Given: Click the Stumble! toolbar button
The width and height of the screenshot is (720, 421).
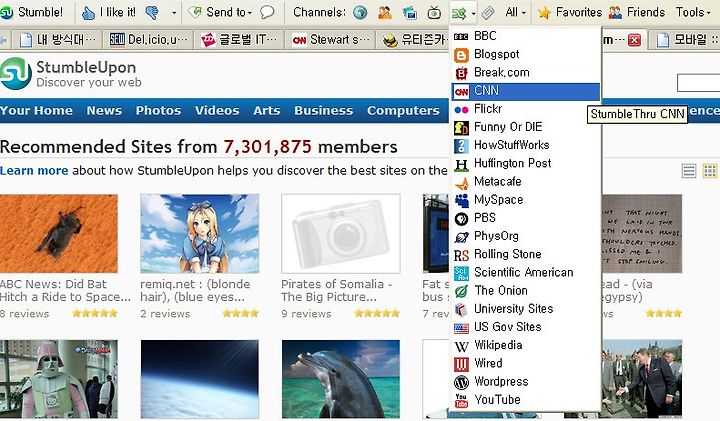Looking at the screenshot, I should point(32,12).
